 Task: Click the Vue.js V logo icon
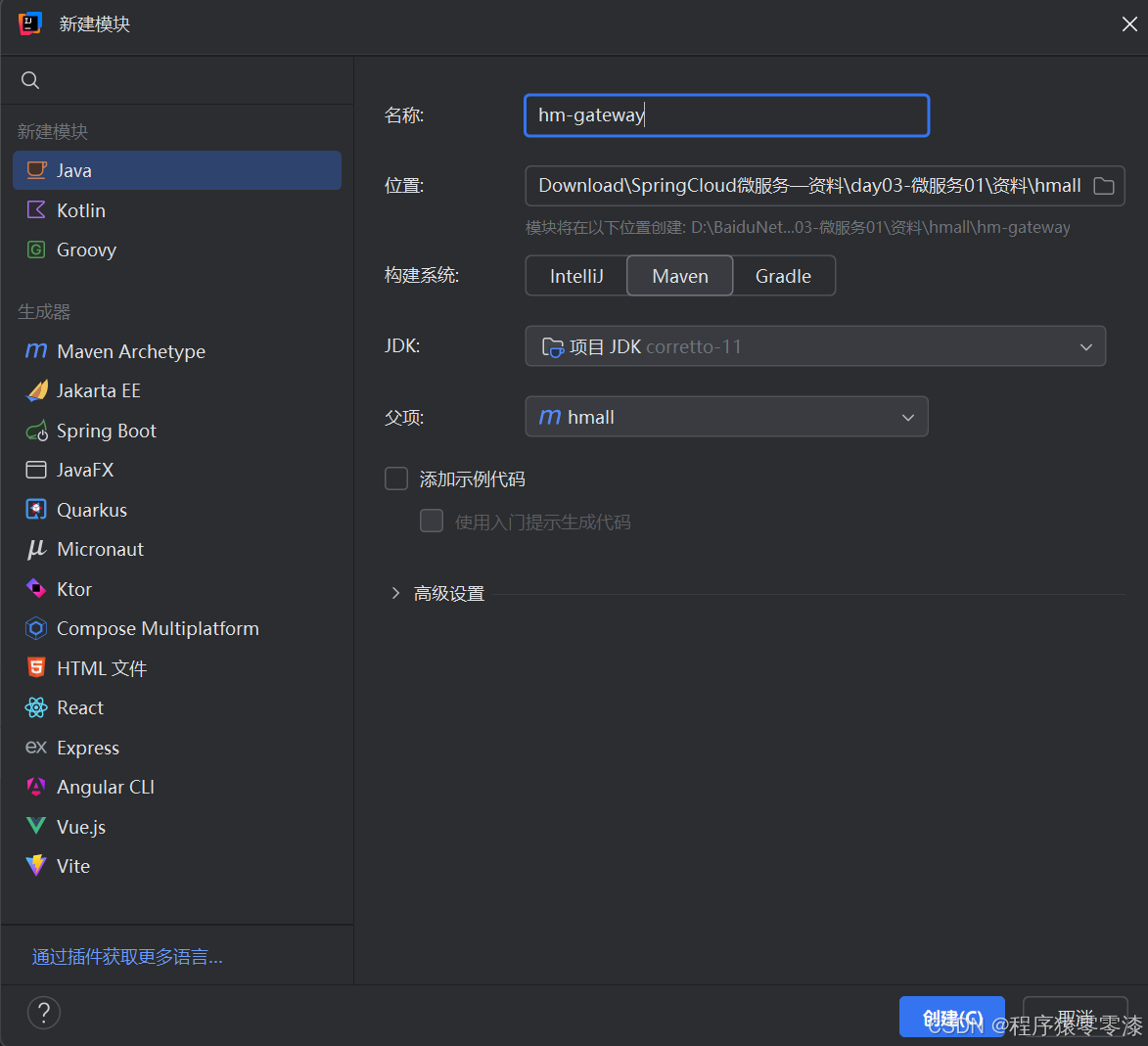point(36,827)
